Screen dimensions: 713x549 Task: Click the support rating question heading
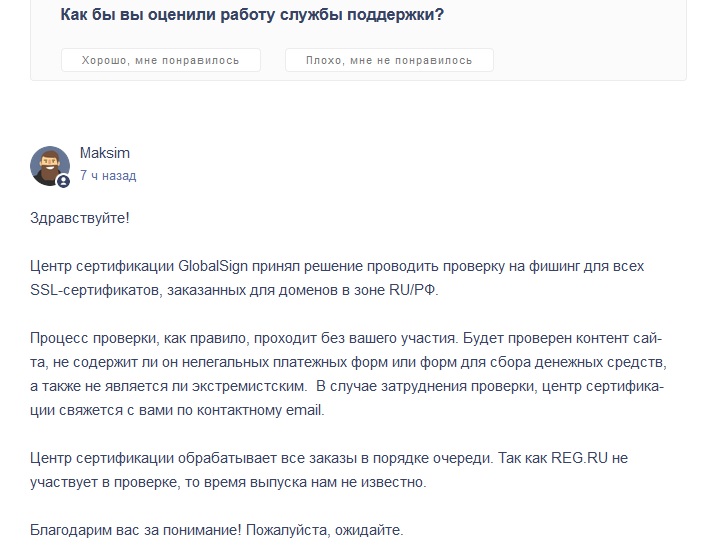[252, 15]
